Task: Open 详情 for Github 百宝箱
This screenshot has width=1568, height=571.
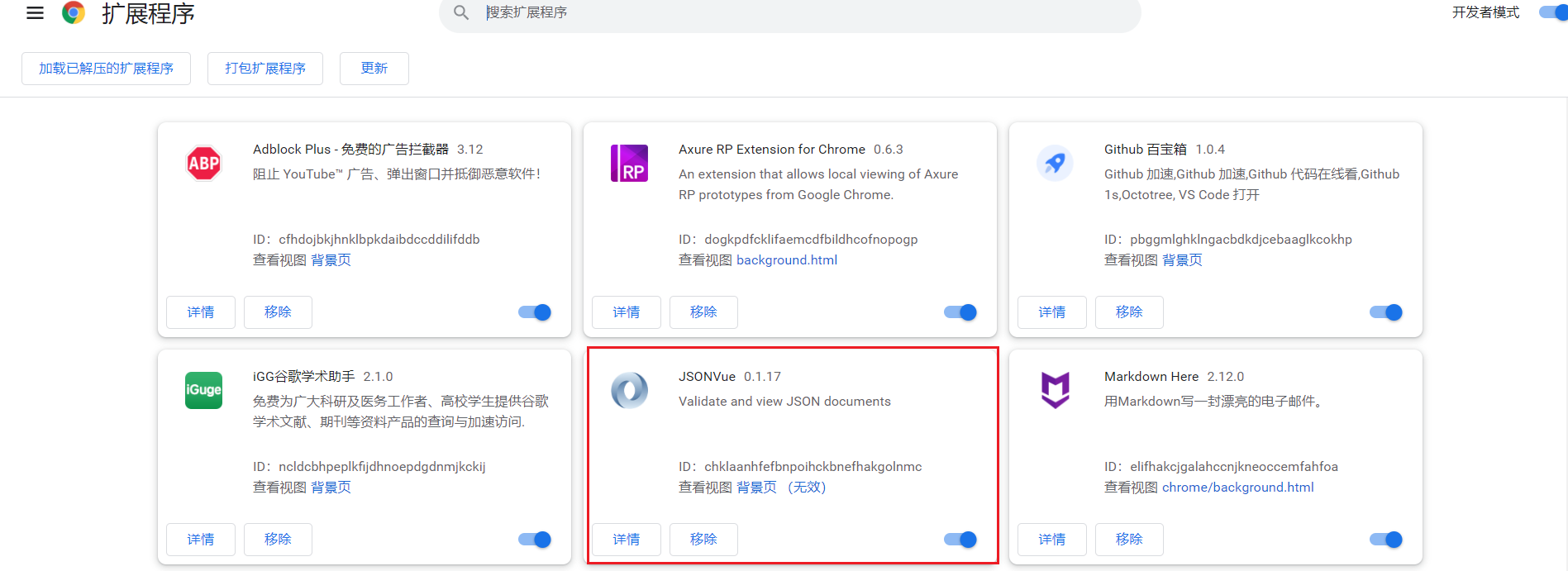Action: click(1052, 312)
